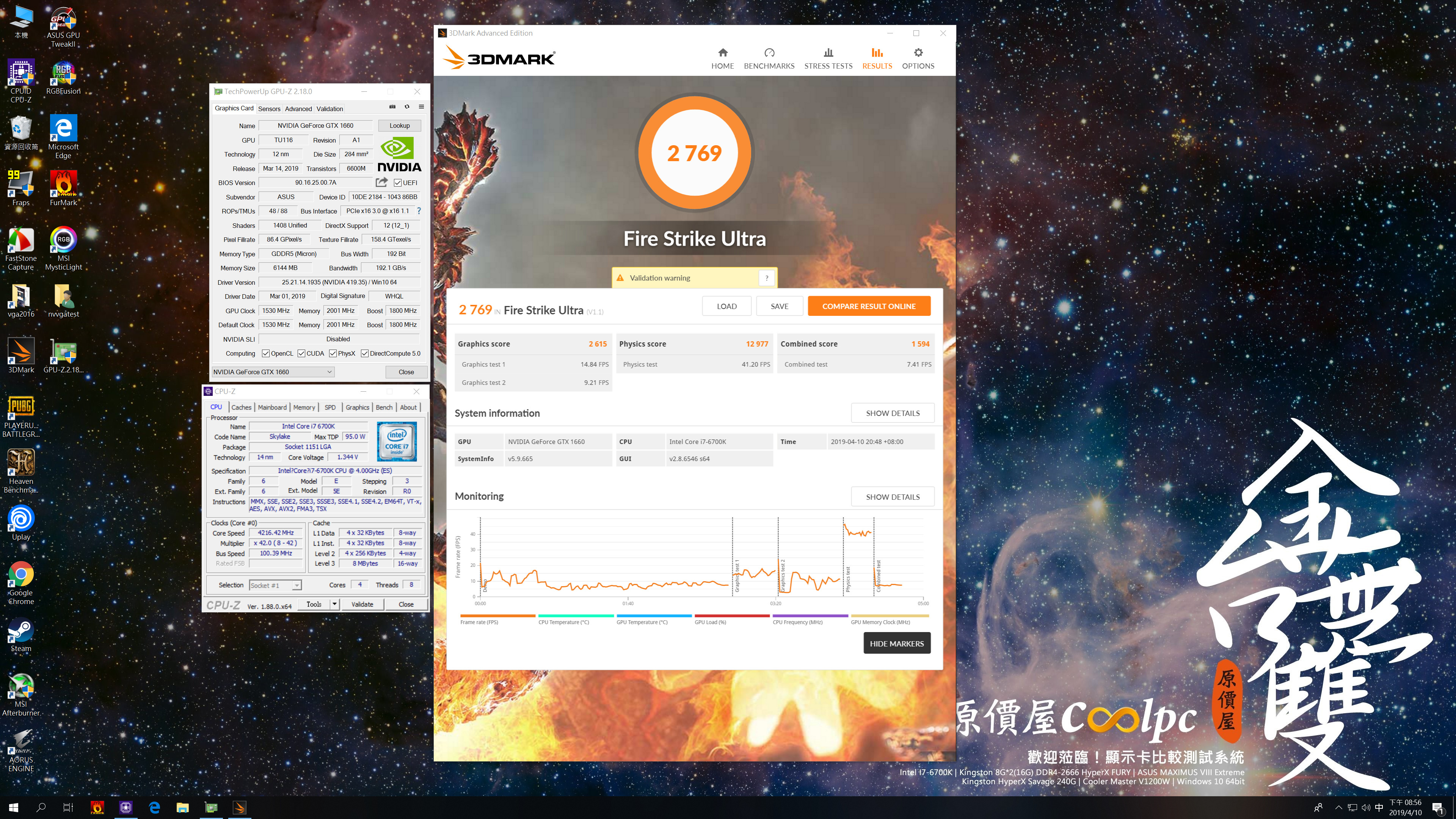The height and width of the screenshot is (819, 1456).
Task: Open Windows Start button
Action: [14, 807]
